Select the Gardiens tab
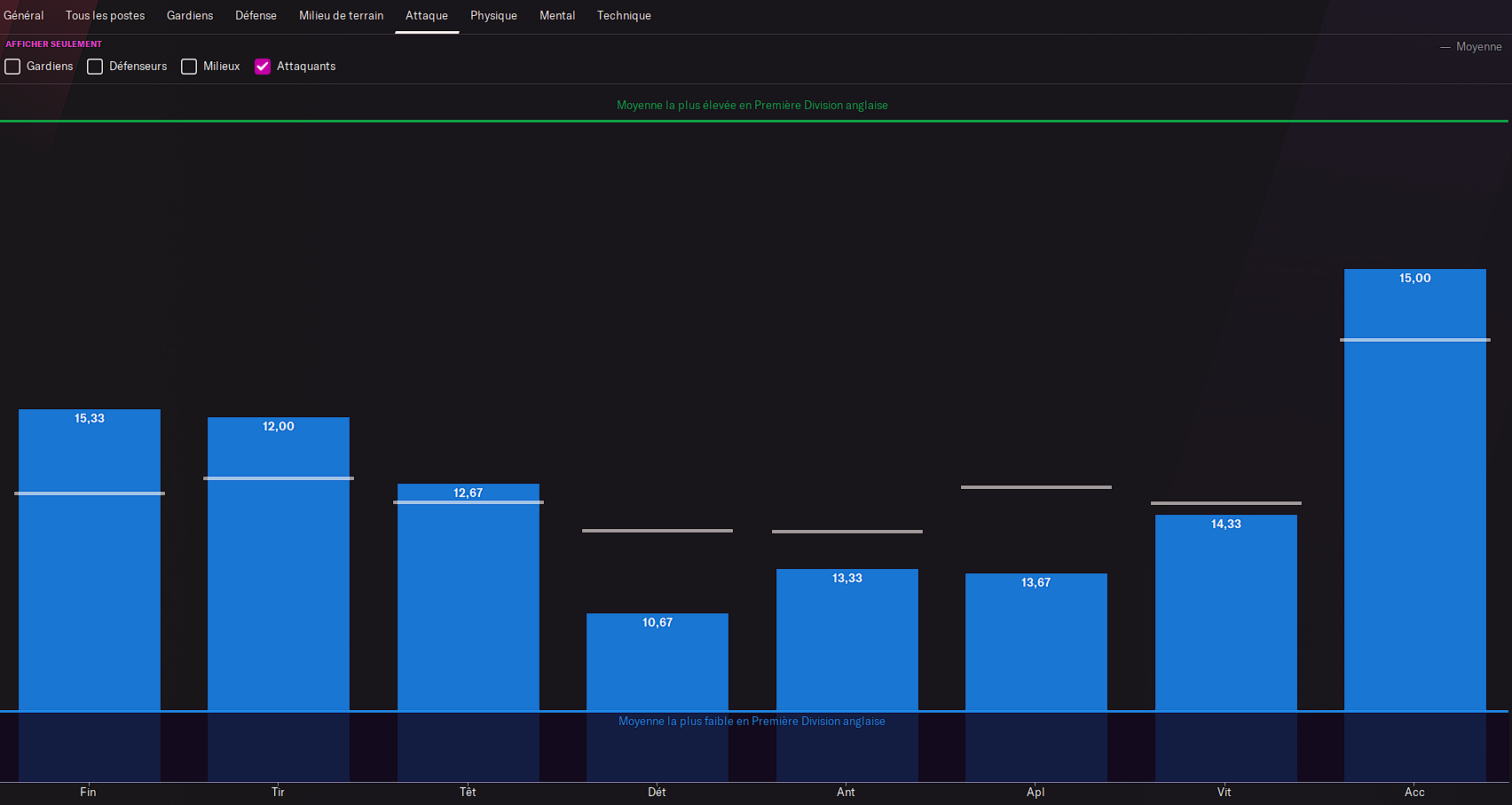Viewport: 1512px width, 805px height. click(x=190, y=16)
